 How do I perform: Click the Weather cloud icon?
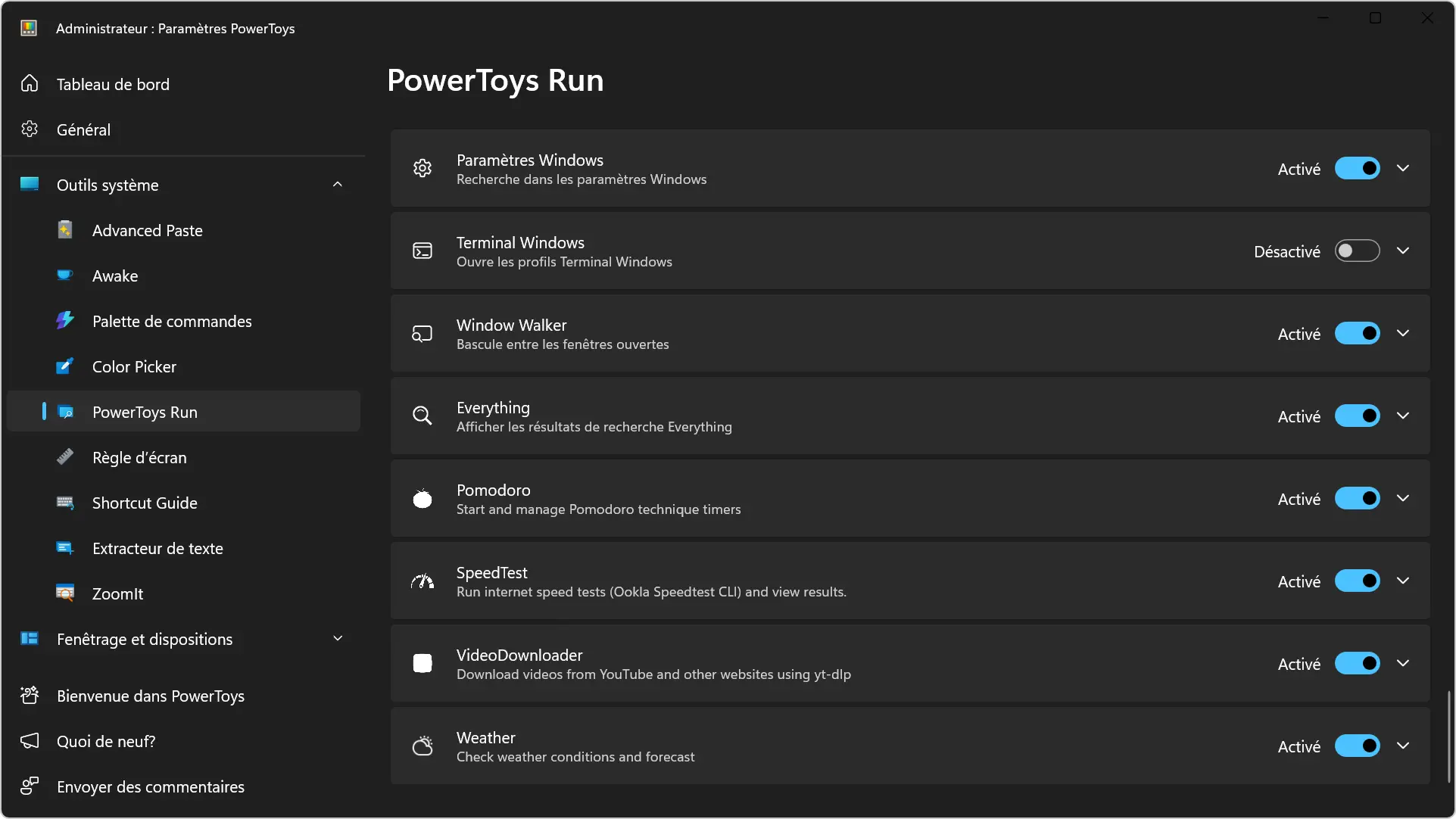[422, 746]
